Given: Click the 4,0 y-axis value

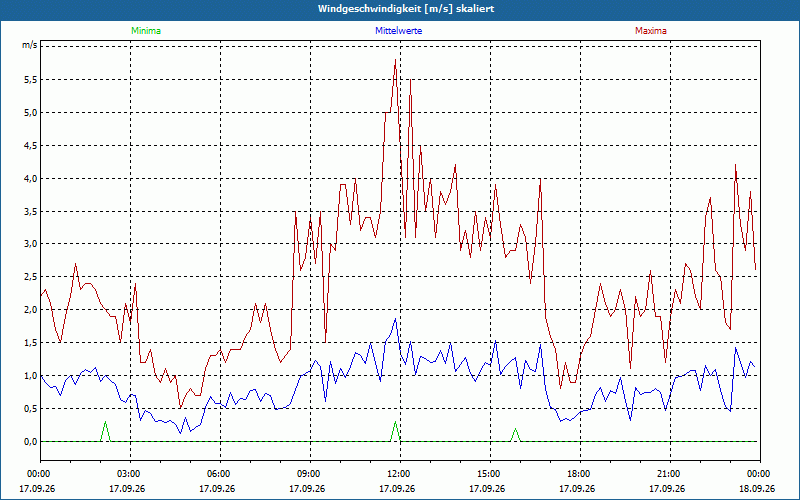Looking at the screenshot, I should pos(31,179).
